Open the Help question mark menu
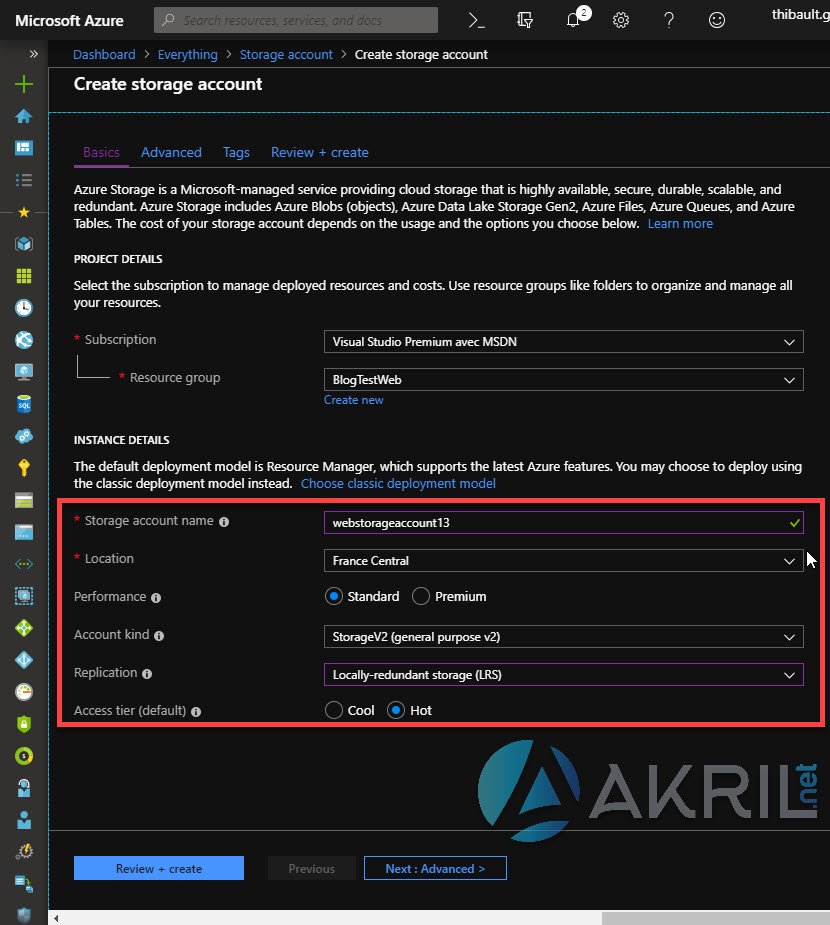The width and height of the screenshot is (830, 925). point(669,21)
